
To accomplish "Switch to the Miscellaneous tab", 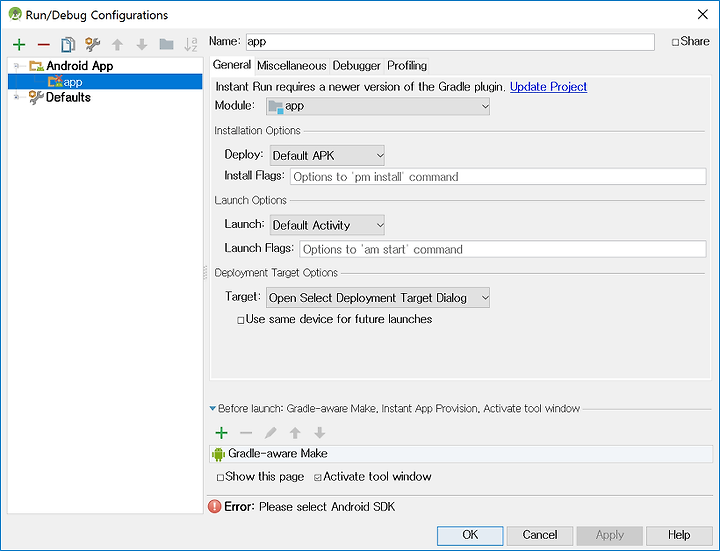I will [292, 66].
